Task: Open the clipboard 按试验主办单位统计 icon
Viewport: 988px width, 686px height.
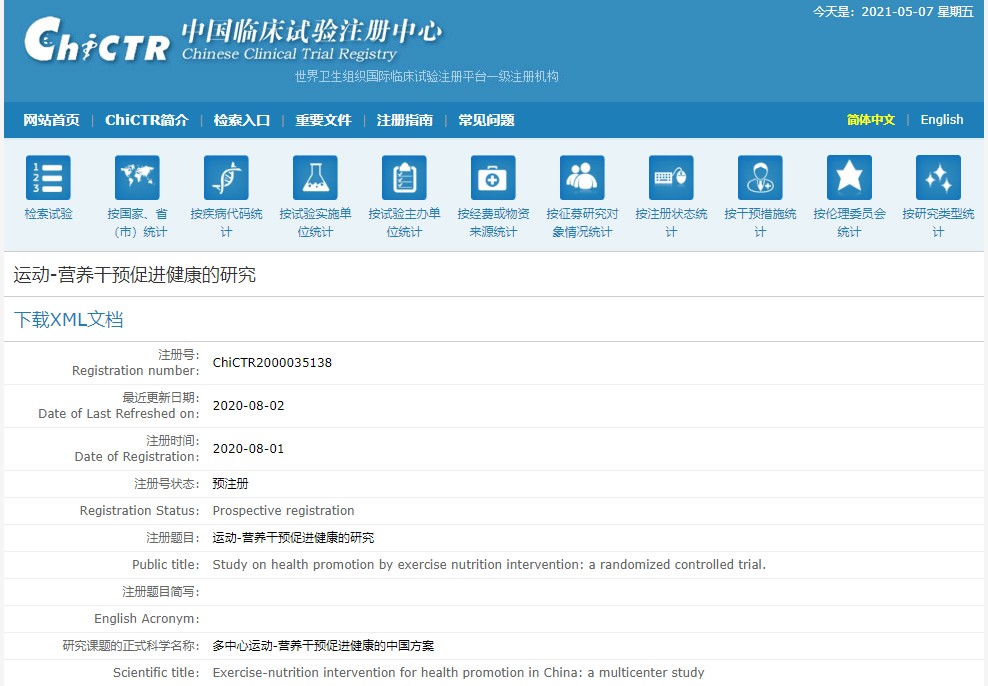Action: (x=404, y=177)
